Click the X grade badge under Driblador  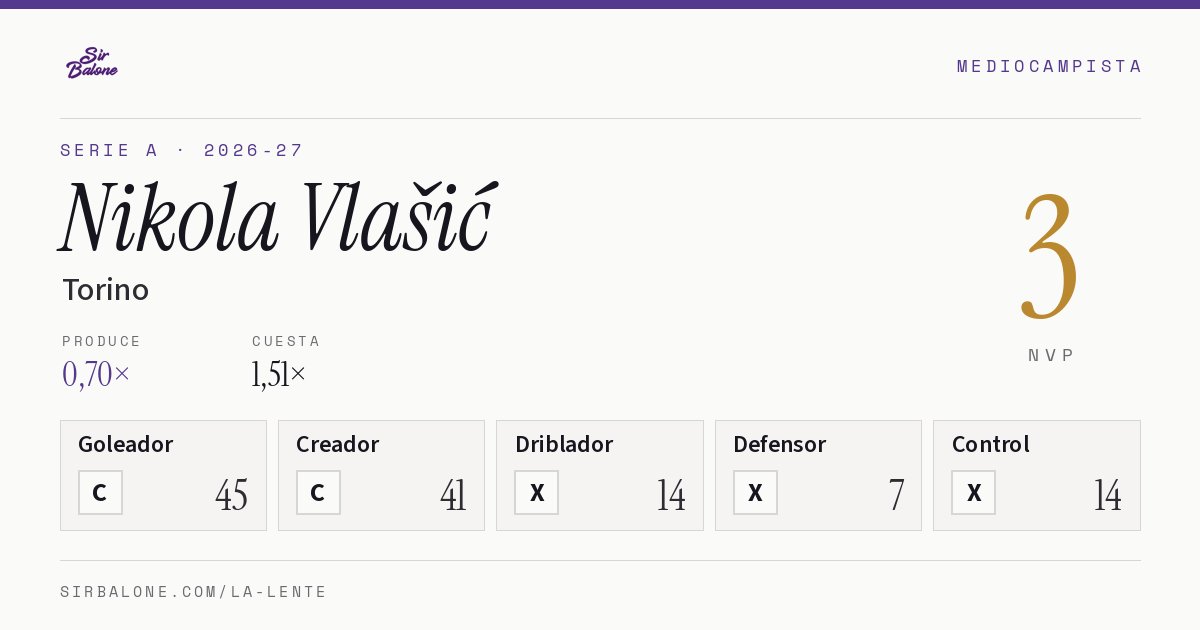[x=537, y=492]
